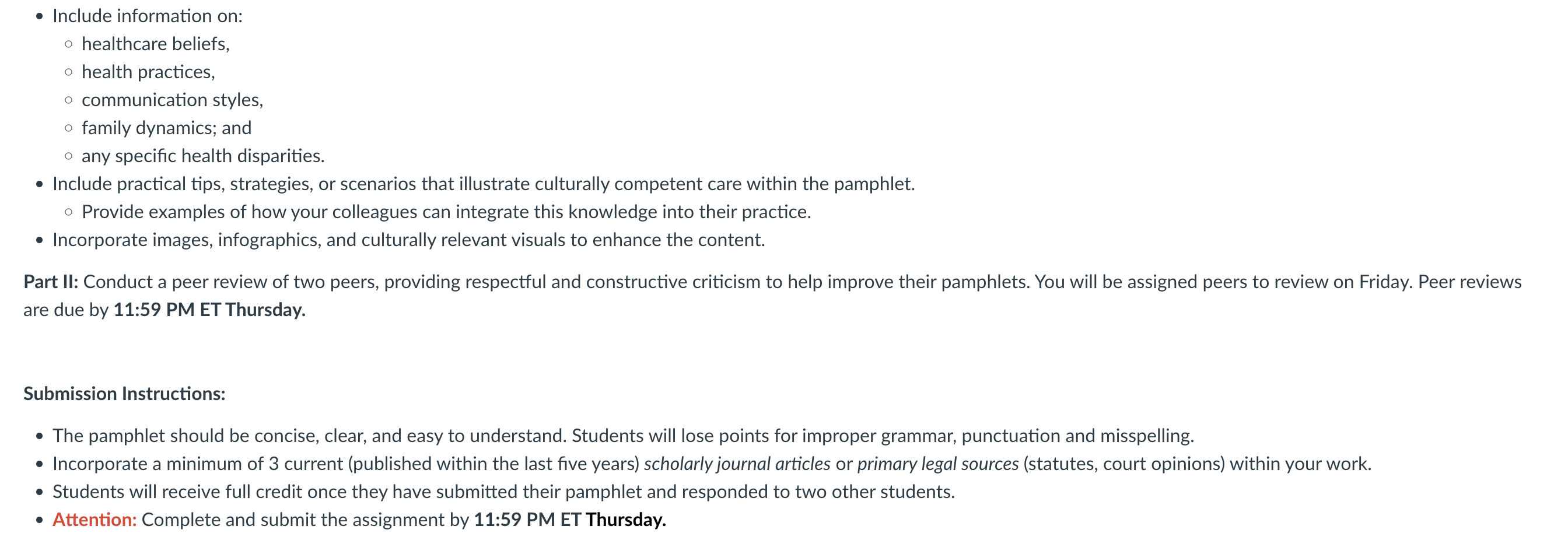1568x533 pixels.
Task: Click the bold '11:59 PM ET Thursday.' in Part II
Action: click(209, 310)
